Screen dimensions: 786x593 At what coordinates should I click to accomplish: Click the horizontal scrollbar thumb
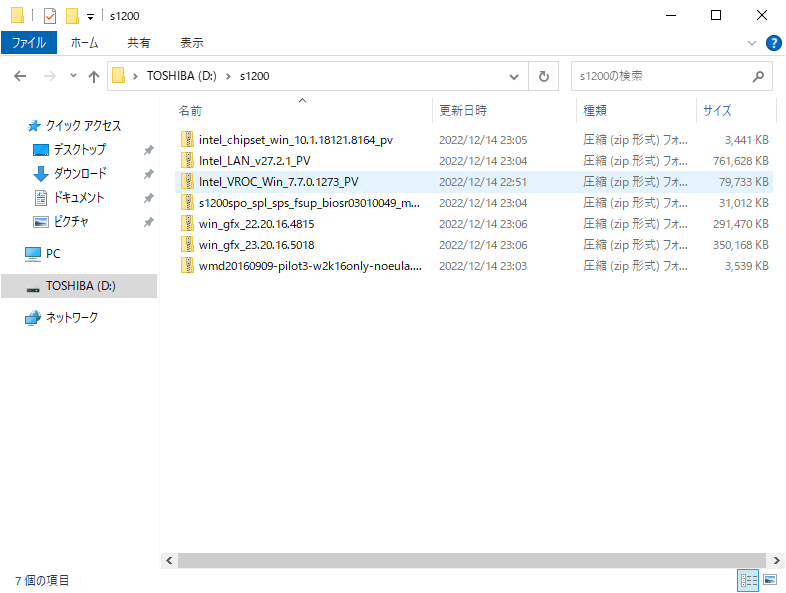472,560
